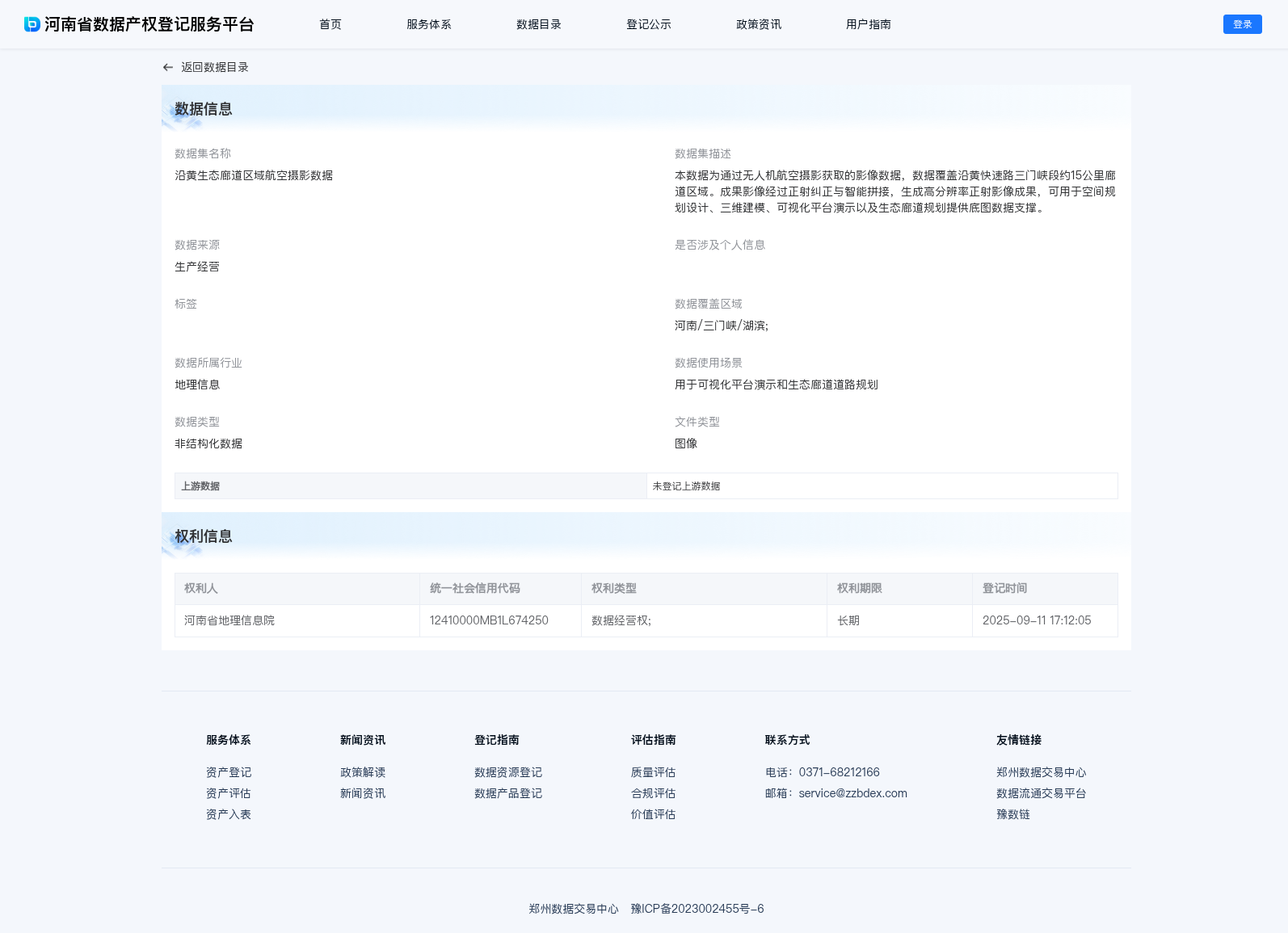The height and width of the screenshot is (933, 1288).
Task: Open footer link 资产评估
Action: pos(229,793)
